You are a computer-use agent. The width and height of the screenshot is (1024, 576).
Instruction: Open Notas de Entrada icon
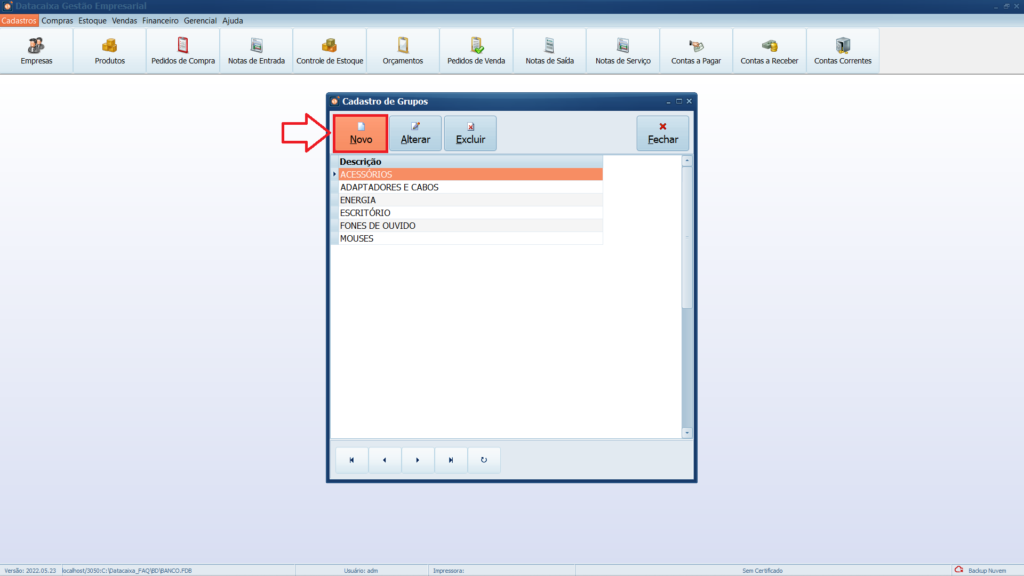[256, 50]
